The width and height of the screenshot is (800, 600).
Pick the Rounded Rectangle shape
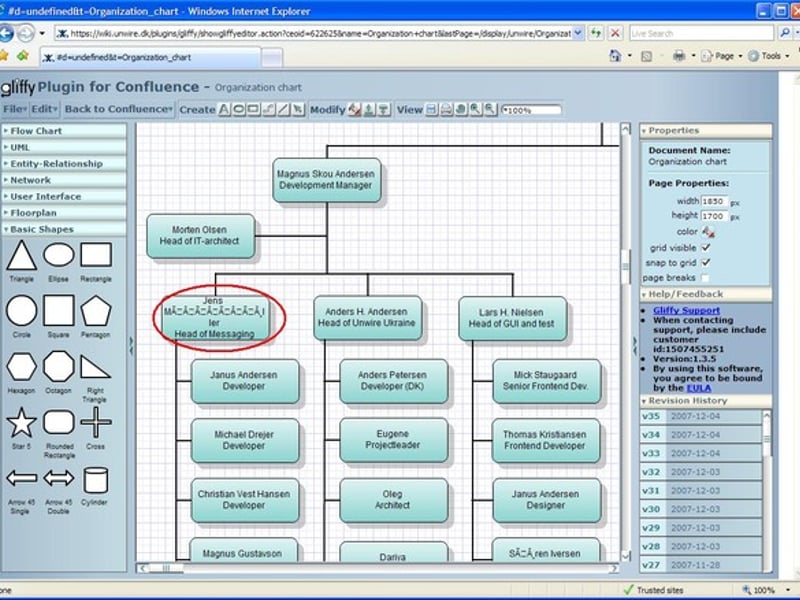click(x=59, y=422)
